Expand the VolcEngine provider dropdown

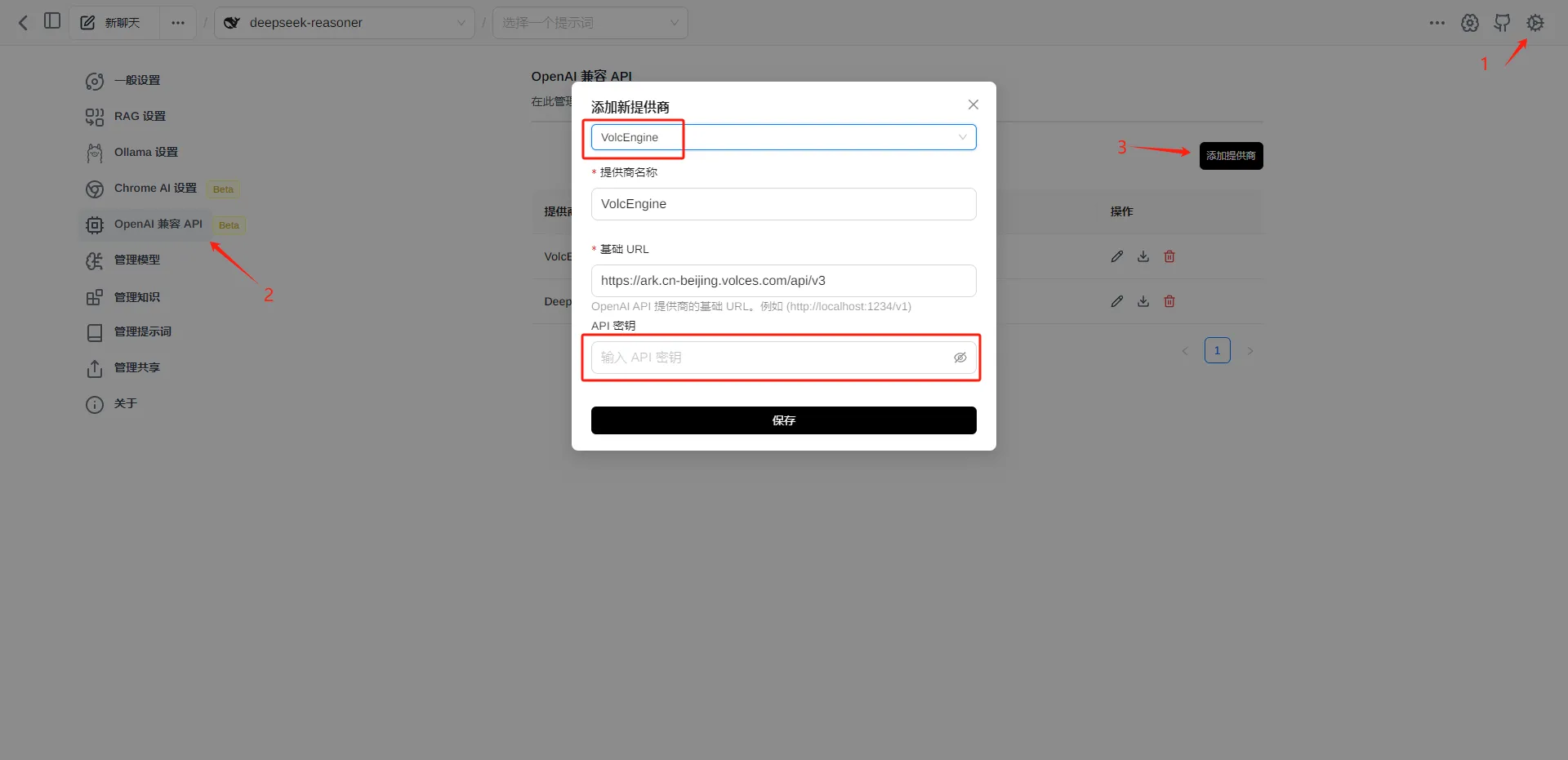coord(782,137)
